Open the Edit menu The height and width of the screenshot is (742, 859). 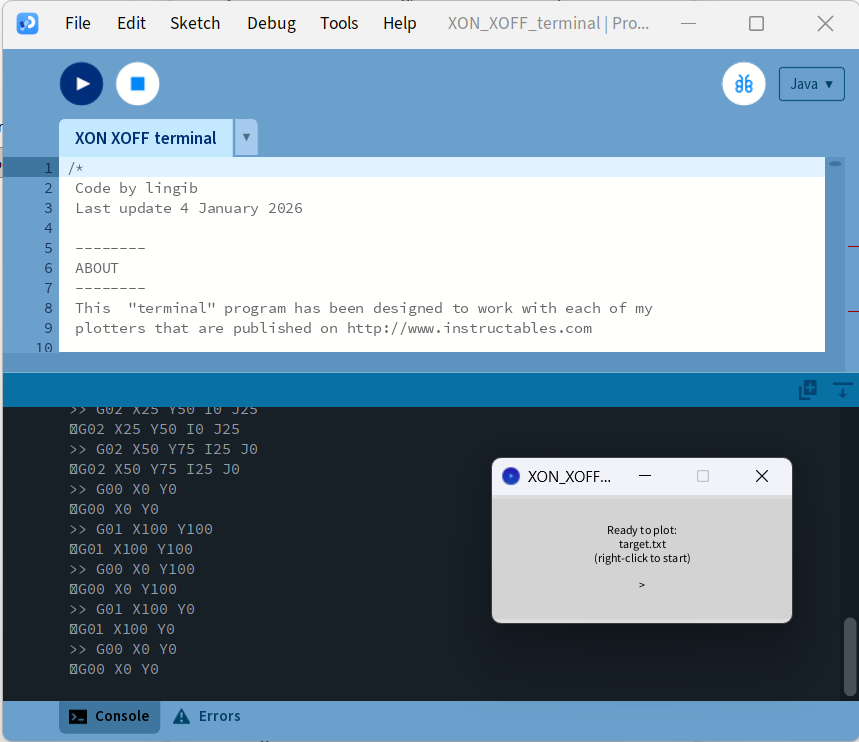131,24
